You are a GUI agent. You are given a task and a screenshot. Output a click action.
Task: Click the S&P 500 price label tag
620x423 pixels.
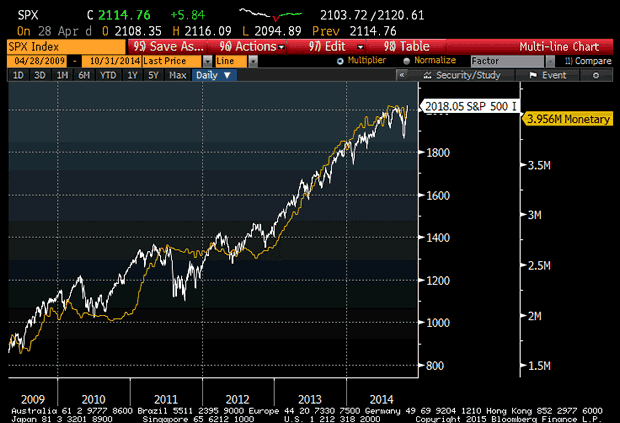click(468, 105)
